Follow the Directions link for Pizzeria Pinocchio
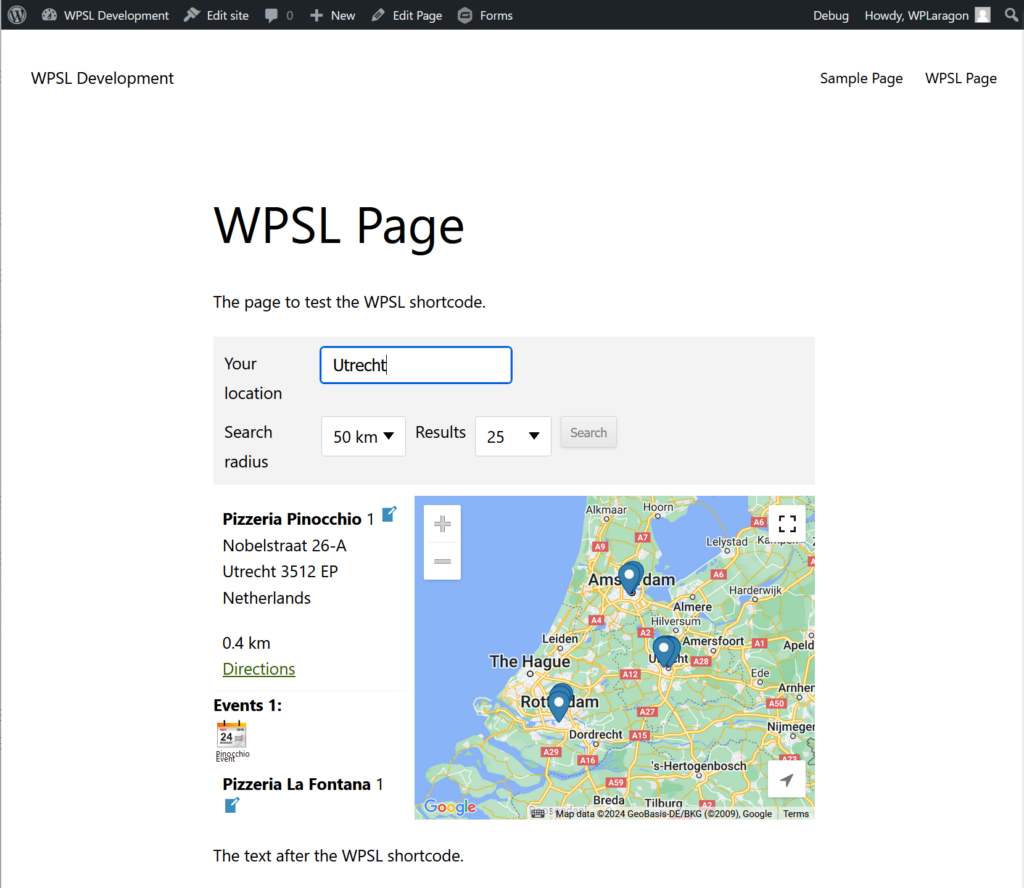The width and height of the screenshot is (1024, 888). (259, 669)
